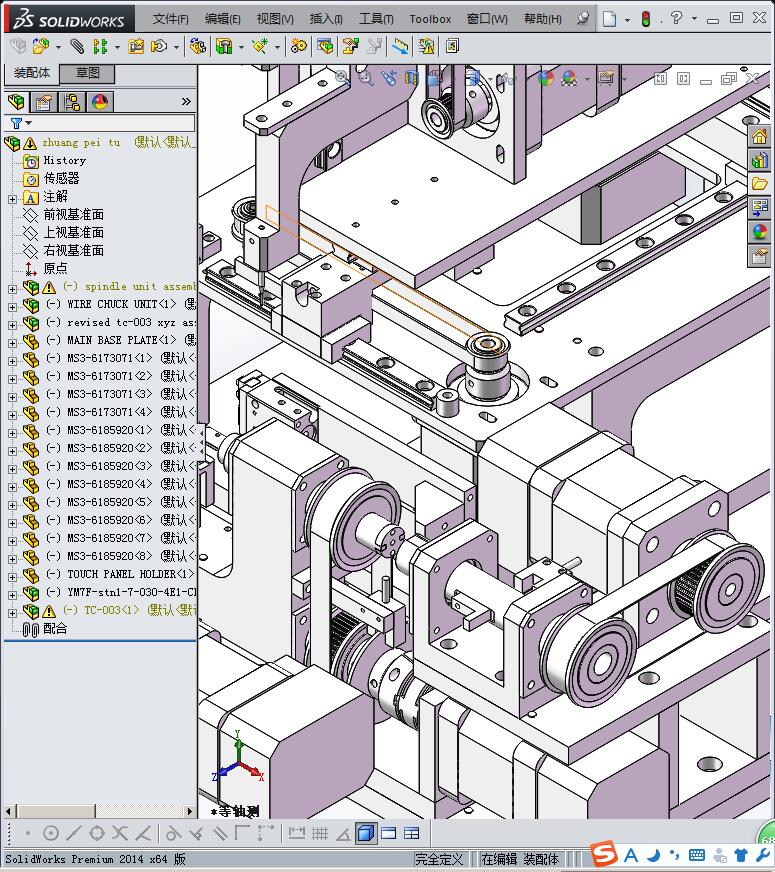Click the Sogou input method S icon

coord(604,854)
